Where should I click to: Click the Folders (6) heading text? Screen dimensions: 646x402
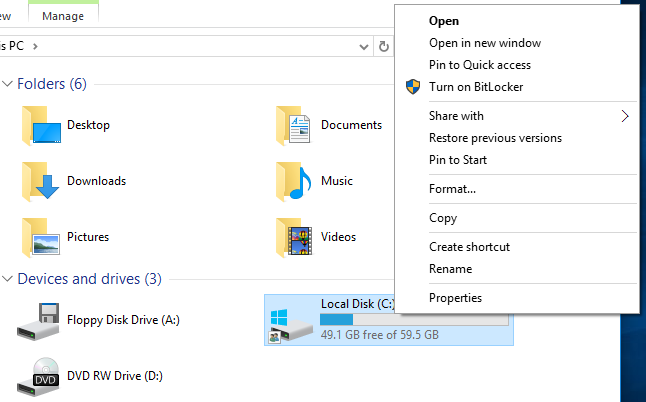(x=52, y=84)
